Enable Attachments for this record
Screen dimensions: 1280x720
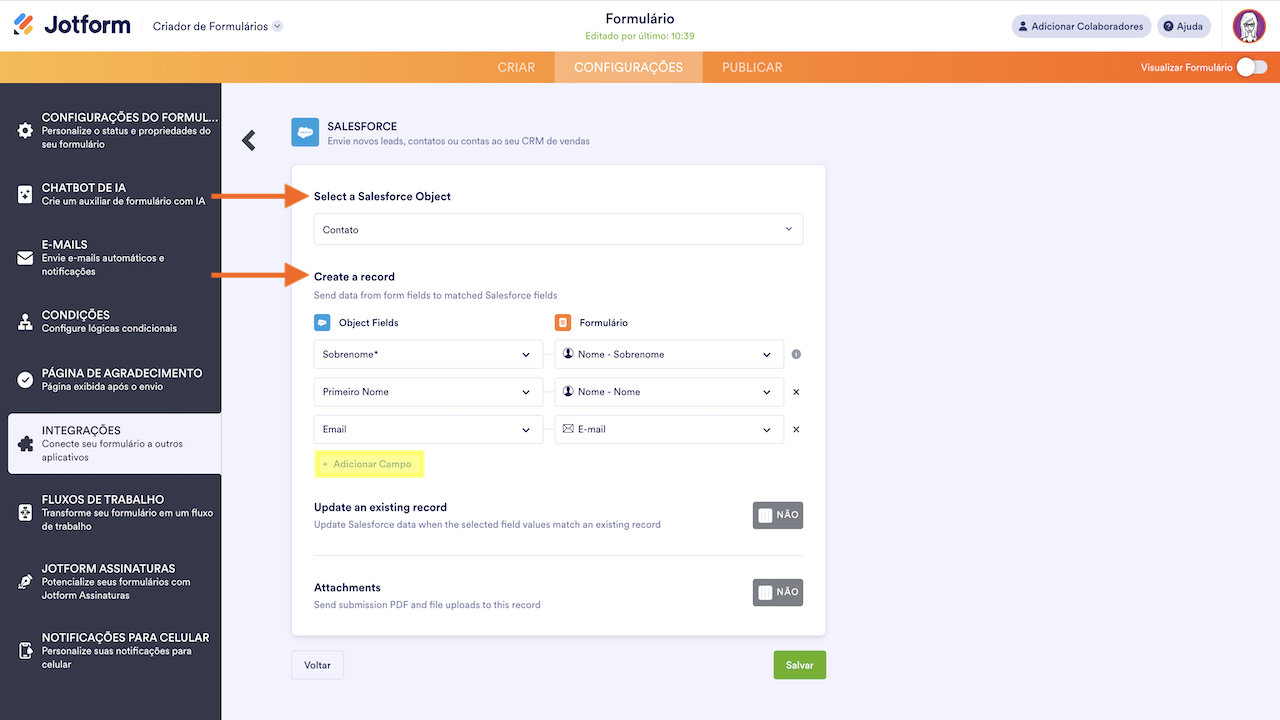pos(778,592)
